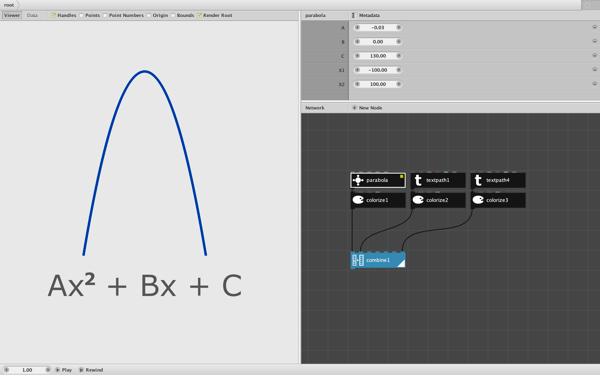Click the C value field 130.00
Image resolution: width=600 pixels, height=375 pixels.
[x=378, y=56]
